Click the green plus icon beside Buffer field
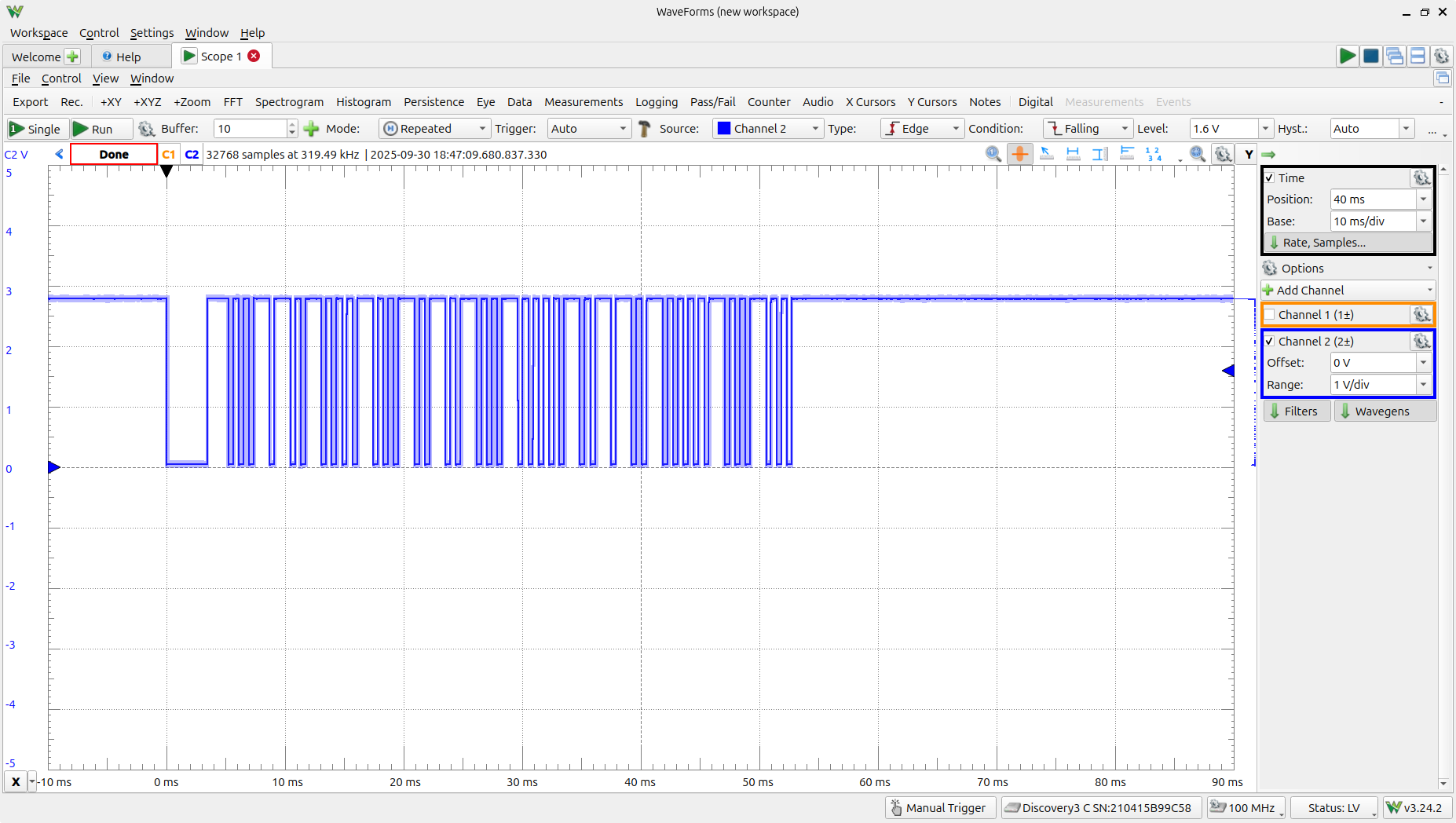This screenshot has height=823, width=1456. tap(312, 129)
